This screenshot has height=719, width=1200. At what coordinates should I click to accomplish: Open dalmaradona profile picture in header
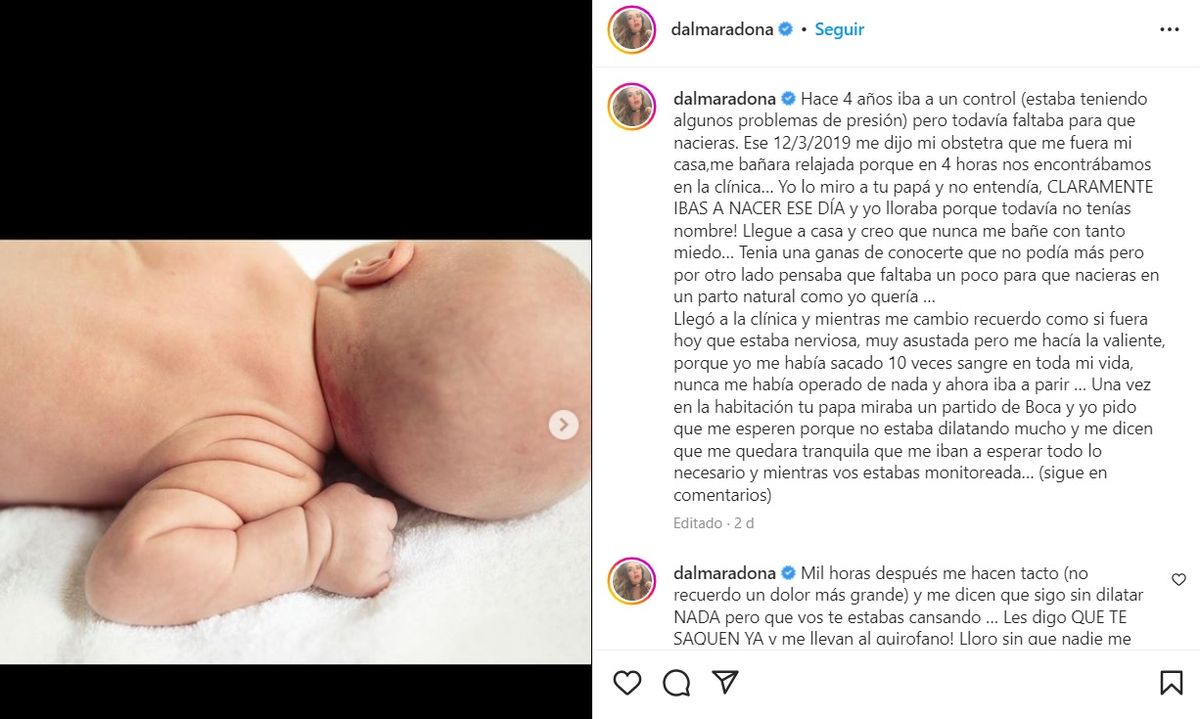point(631,30)
